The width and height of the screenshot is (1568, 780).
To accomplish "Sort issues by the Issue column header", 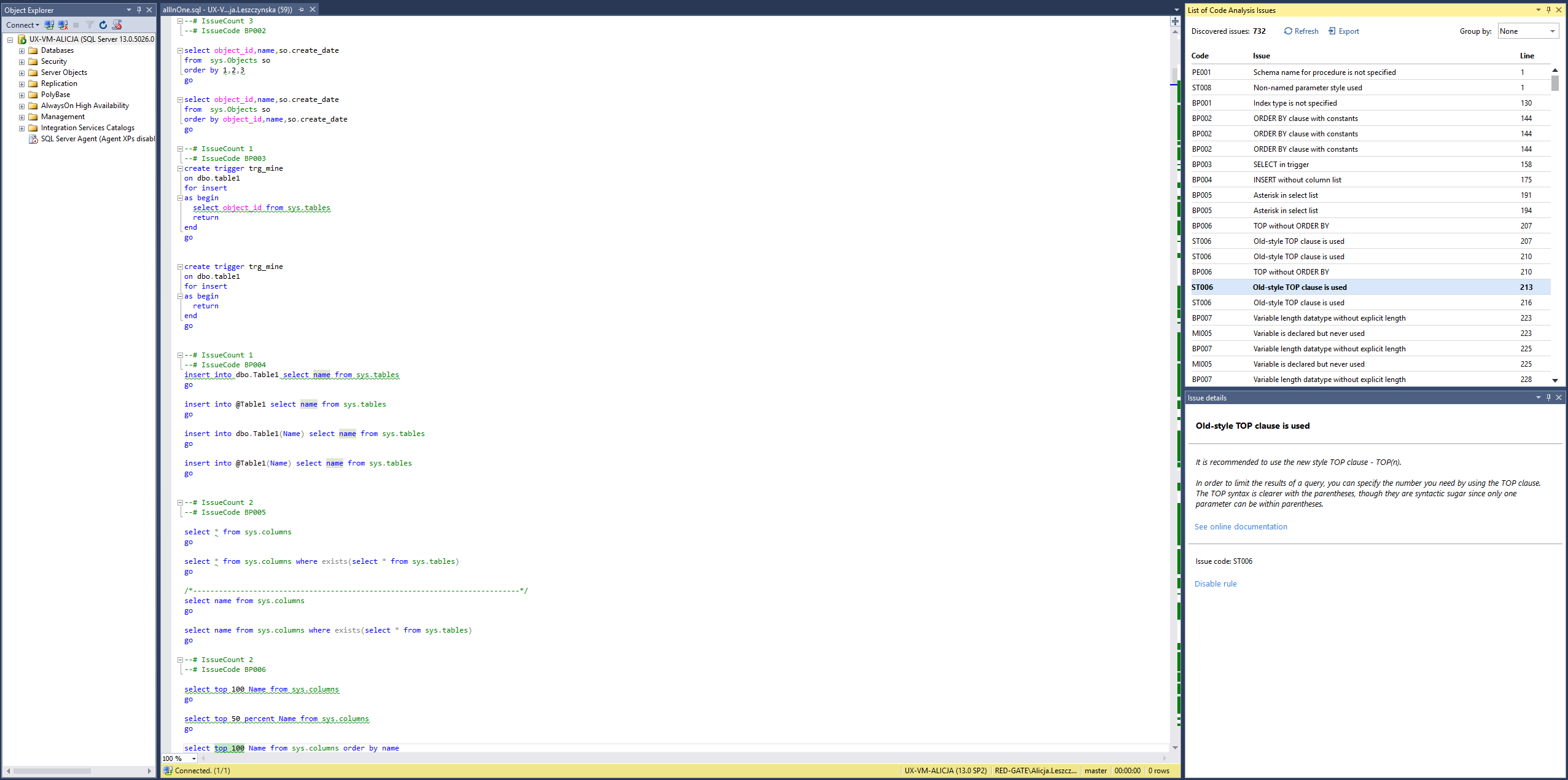I will click(1262, 56).
